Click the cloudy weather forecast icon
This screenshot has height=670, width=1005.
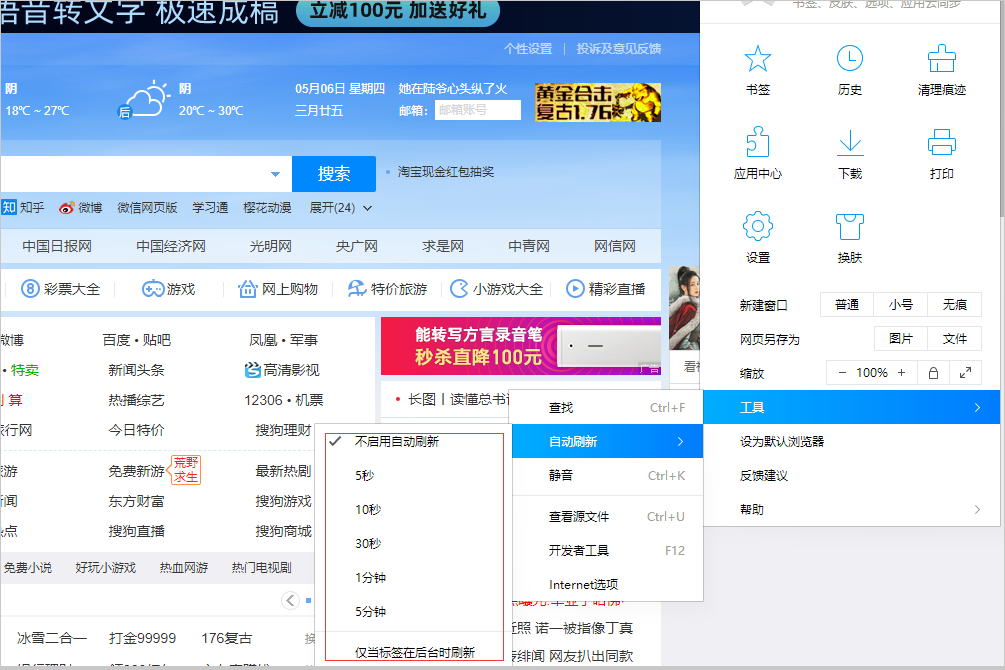click(144, 99)
